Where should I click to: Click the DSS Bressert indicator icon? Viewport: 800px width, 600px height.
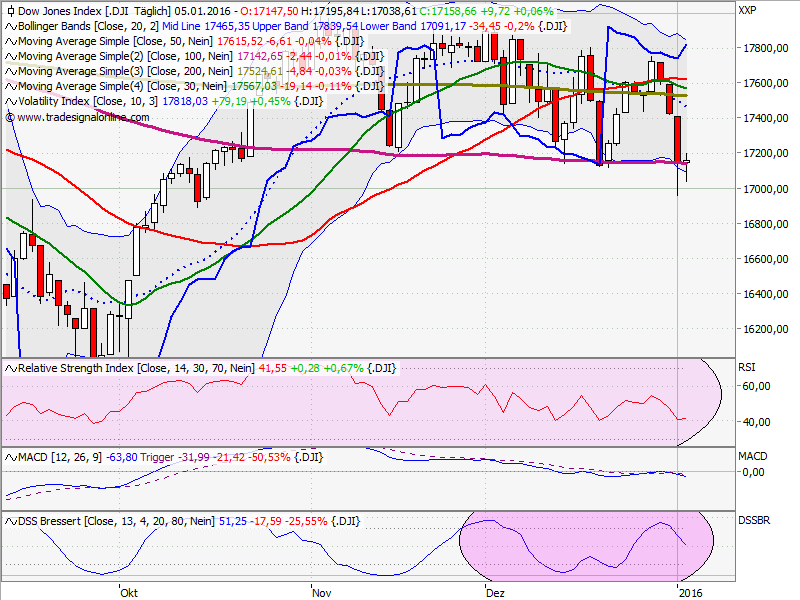click(9, 520)
